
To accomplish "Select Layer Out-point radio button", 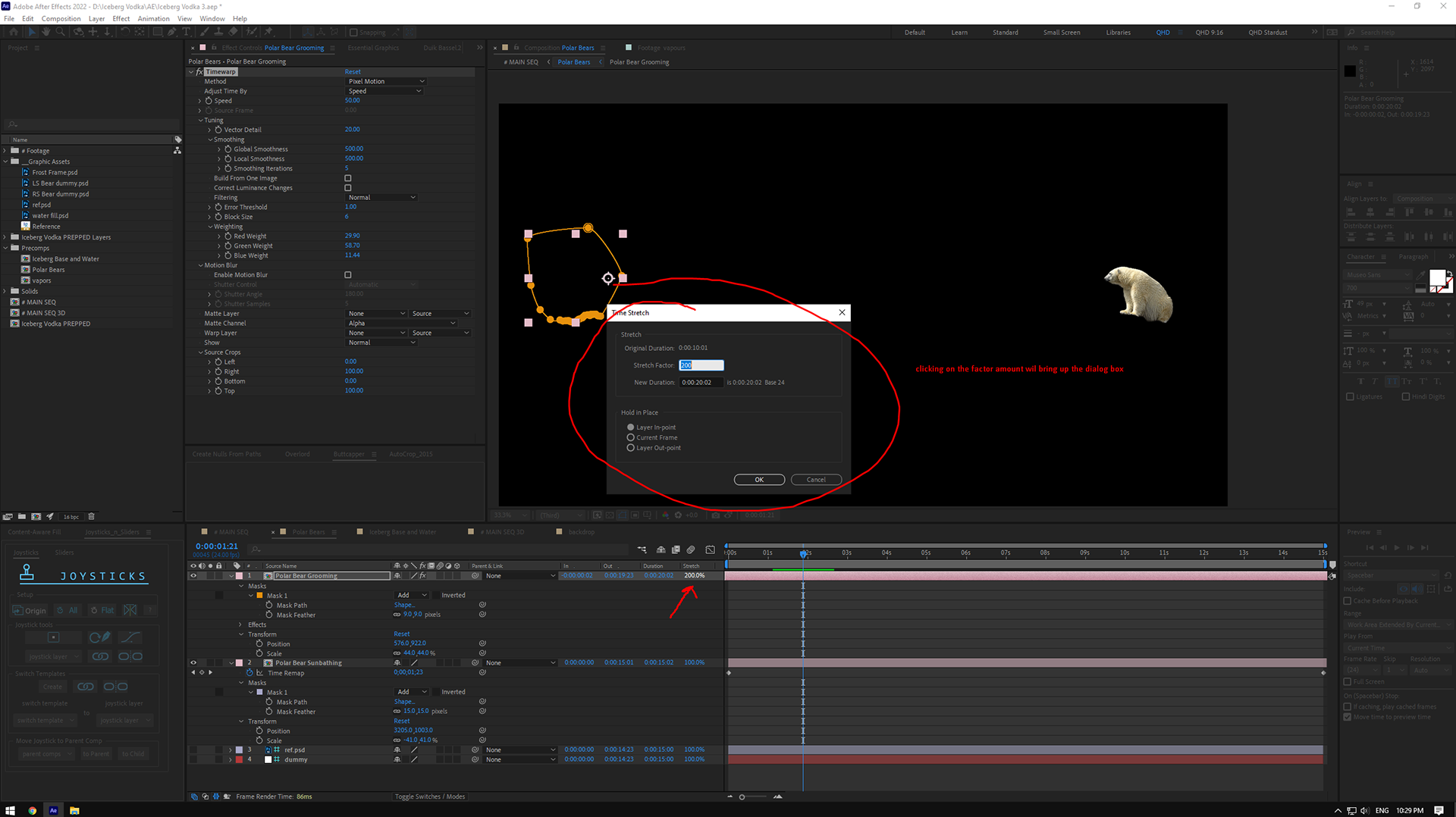I will click(x=630, y=448).
